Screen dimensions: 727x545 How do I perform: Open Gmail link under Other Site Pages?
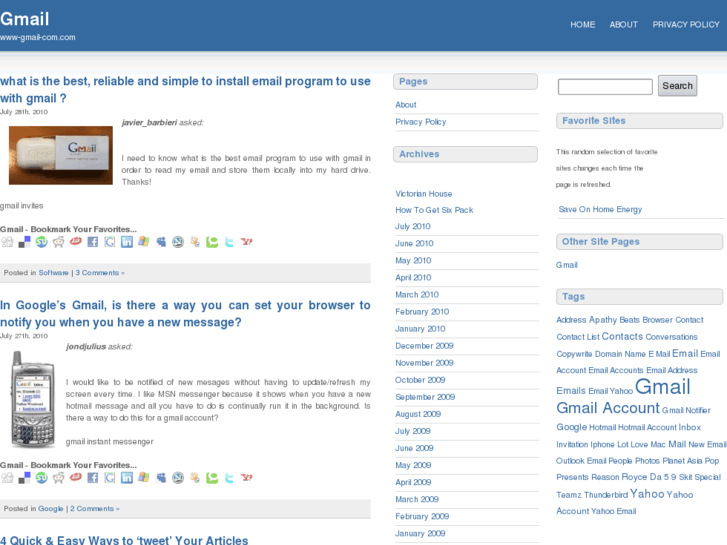point(567,265)
